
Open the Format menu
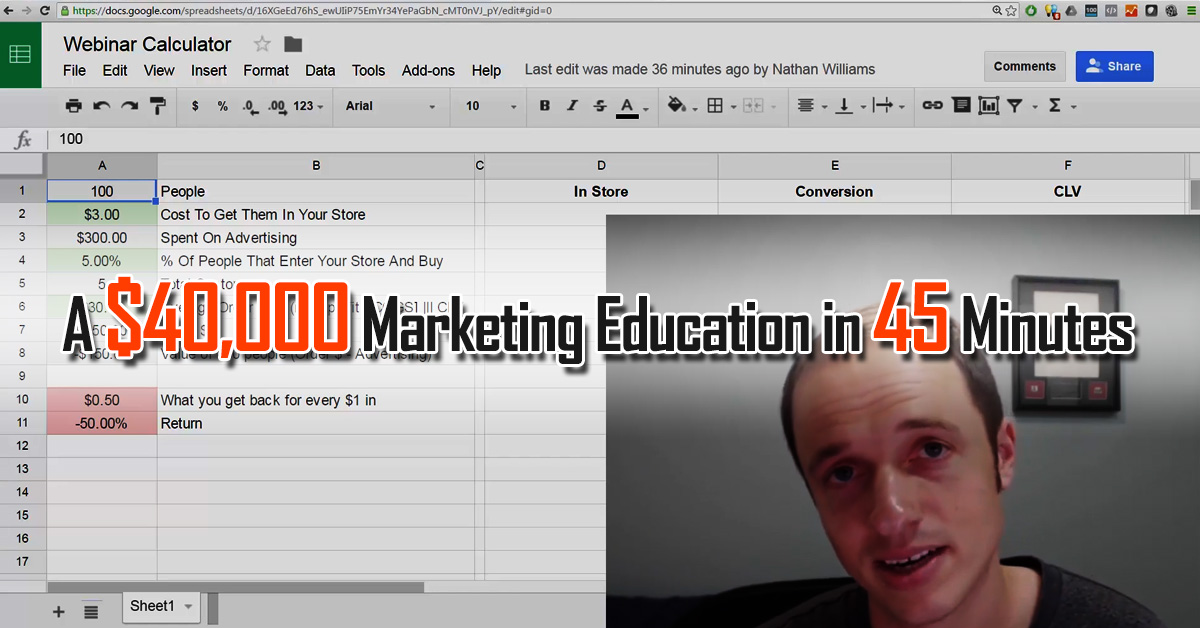[266, 70]
